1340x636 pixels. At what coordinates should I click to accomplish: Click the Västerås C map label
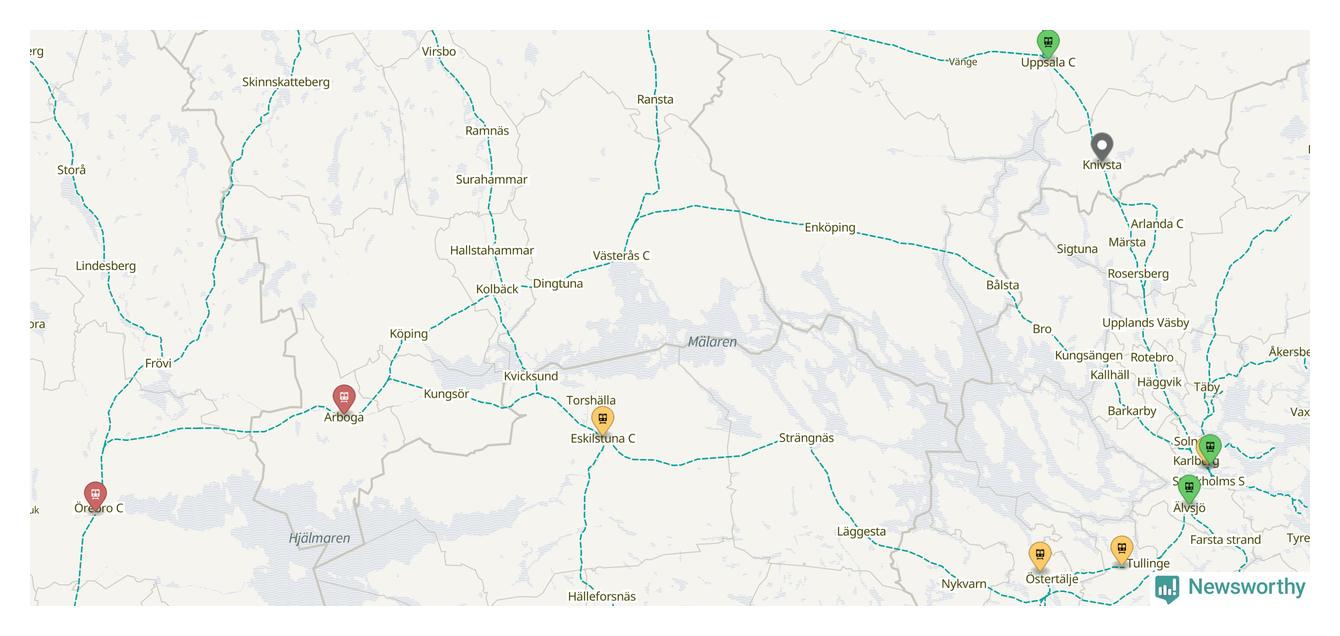click(x=621, y=256)
